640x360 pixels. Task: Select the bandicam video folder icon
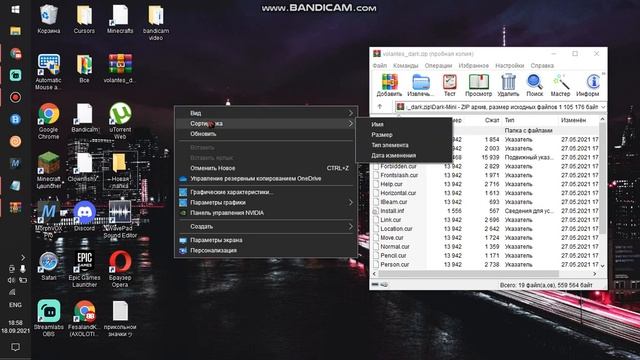click(x=156, y=22)
